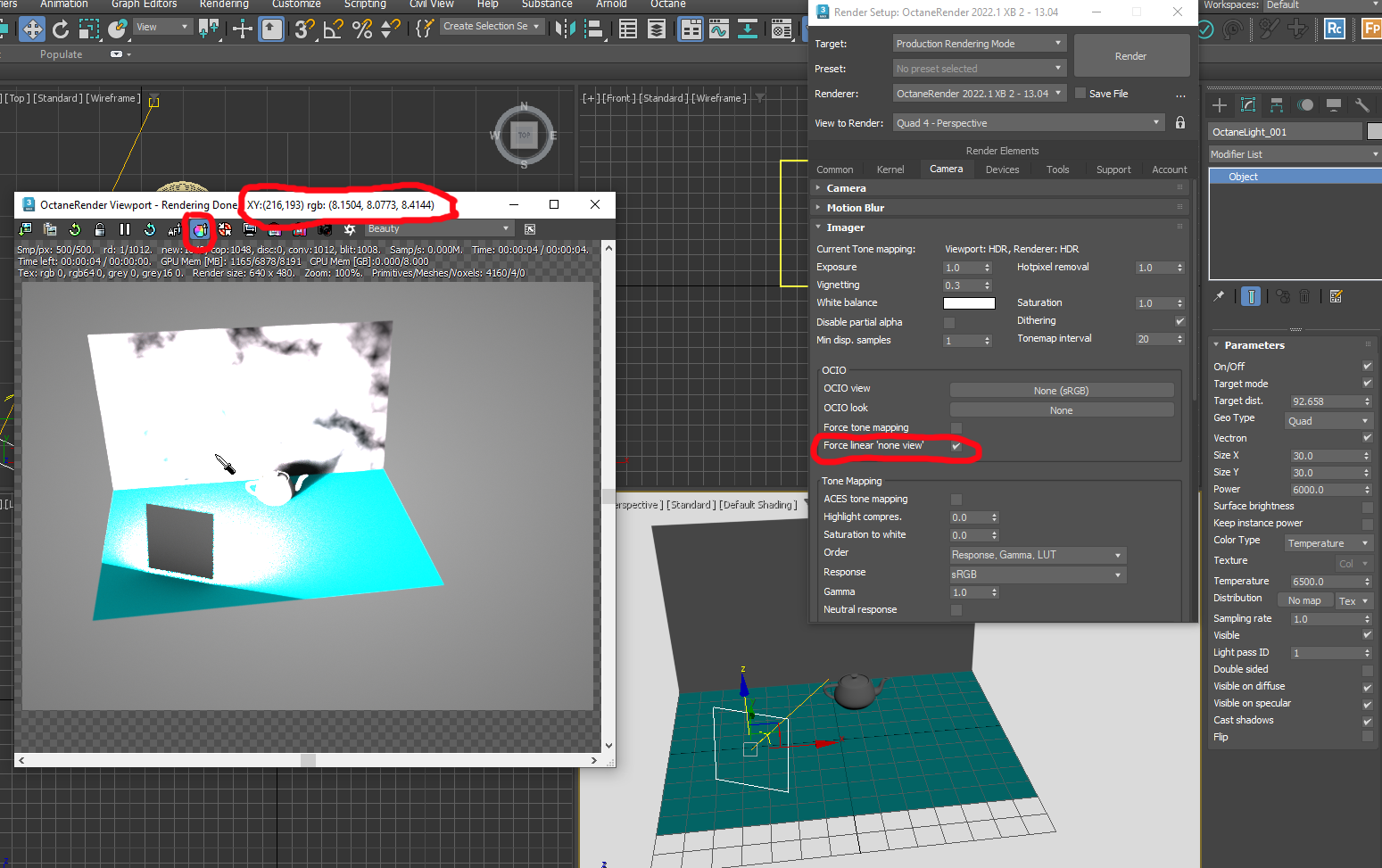
Task: Click the aperture icon in Octane viewport toolbar
Action: 350,229
